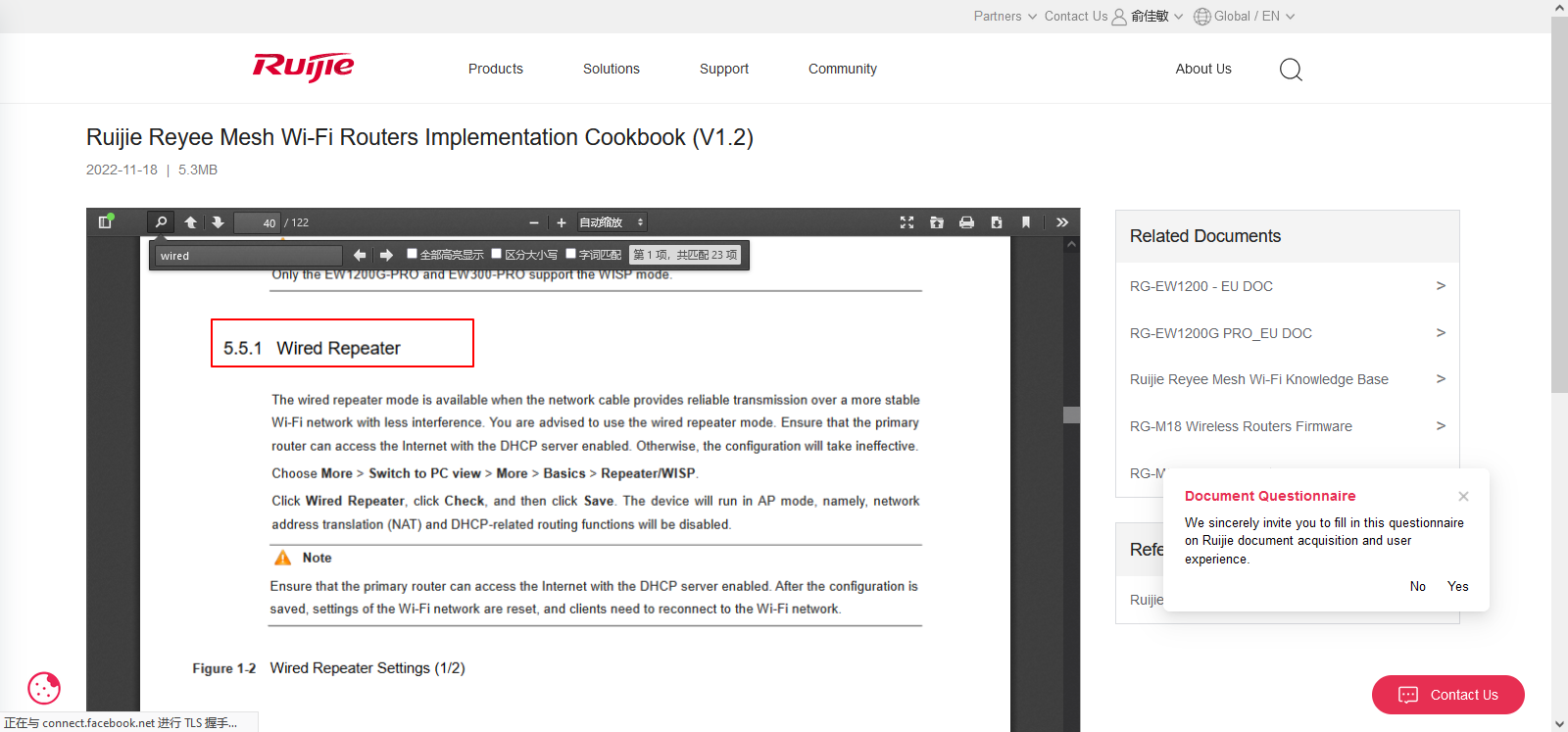Jump to previous search match

point(360,255)
